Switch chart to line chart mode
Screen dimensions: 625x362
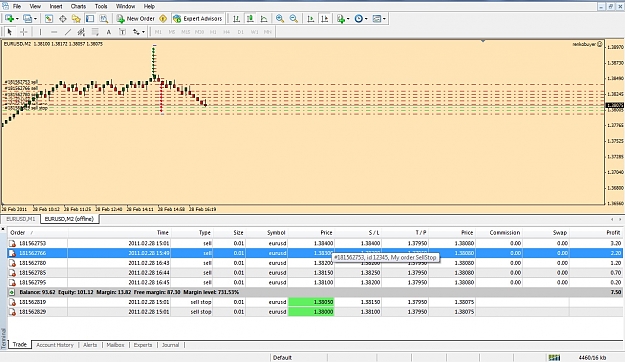(x=264, y=19)
